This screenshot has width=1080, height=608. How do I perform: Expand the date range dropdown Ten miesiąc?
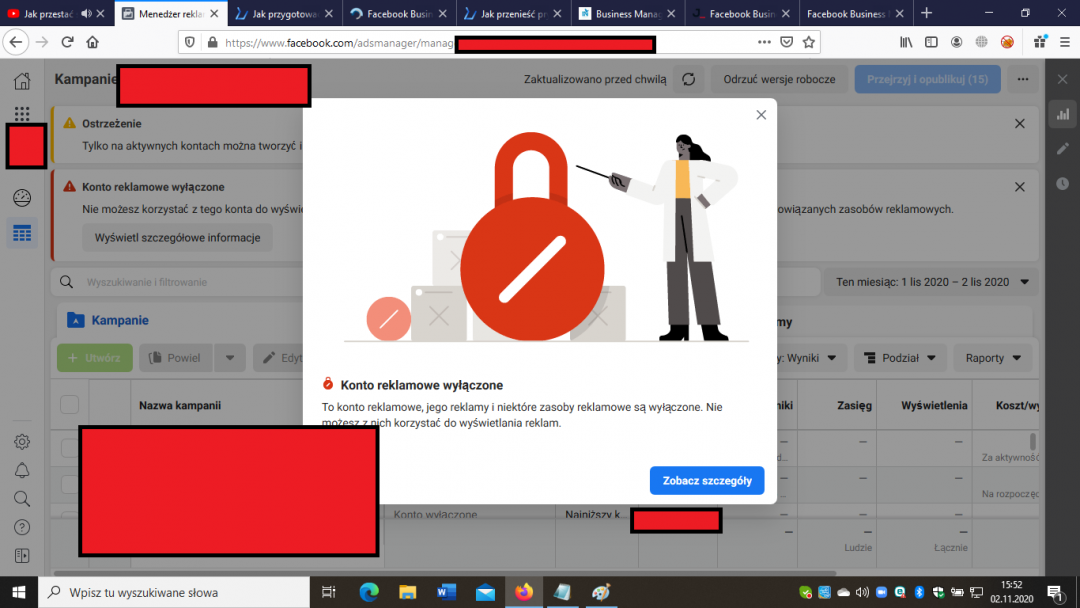931,283
